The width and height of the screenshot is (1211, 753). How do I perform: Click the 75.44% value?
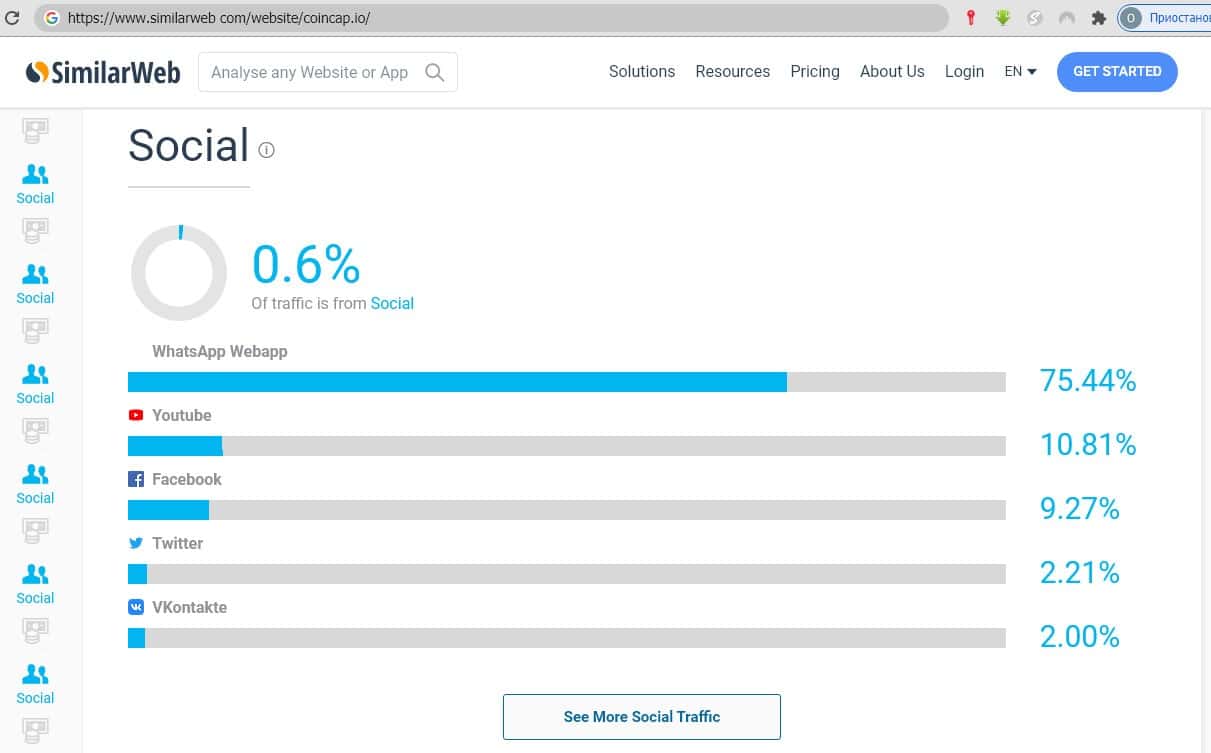point(1088,381)
